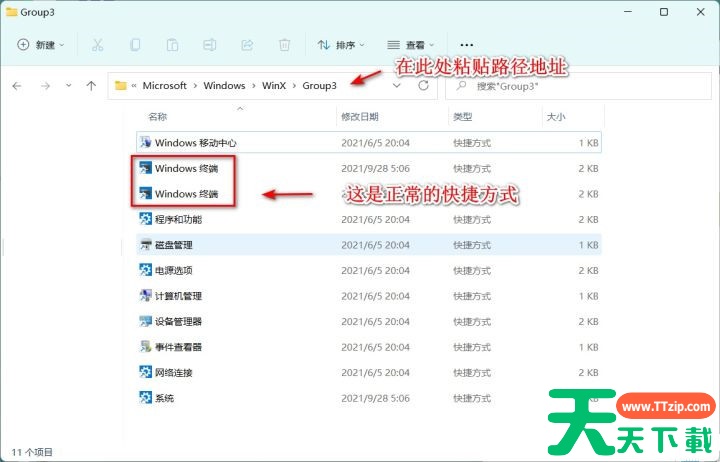720x462 pixels.
Task: Expand hidden path chevrons before Microsoft
Action: [x=134, y=86]
